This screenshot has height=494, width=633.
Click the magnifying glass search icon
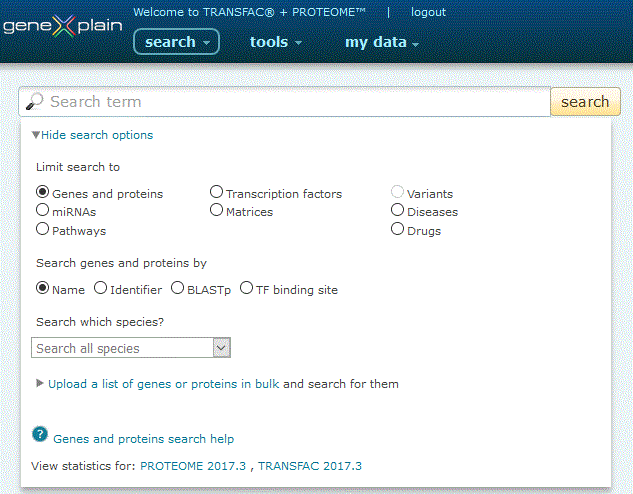coord(34,101)
